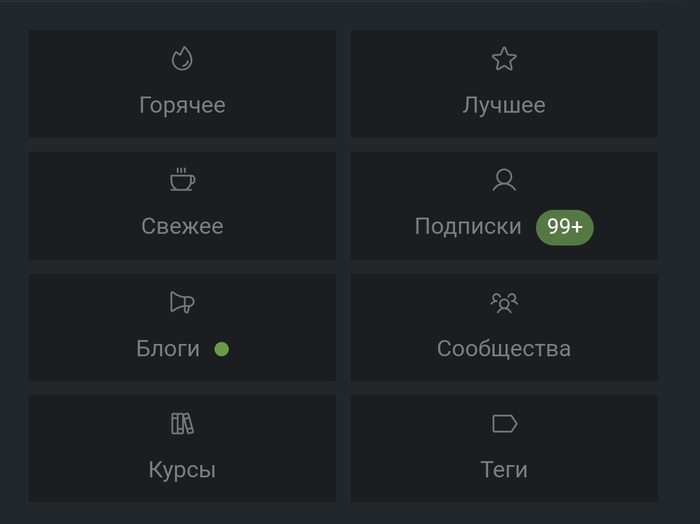
Task: Click the megaphone icon above Блоги
Action: pos(182,302)
